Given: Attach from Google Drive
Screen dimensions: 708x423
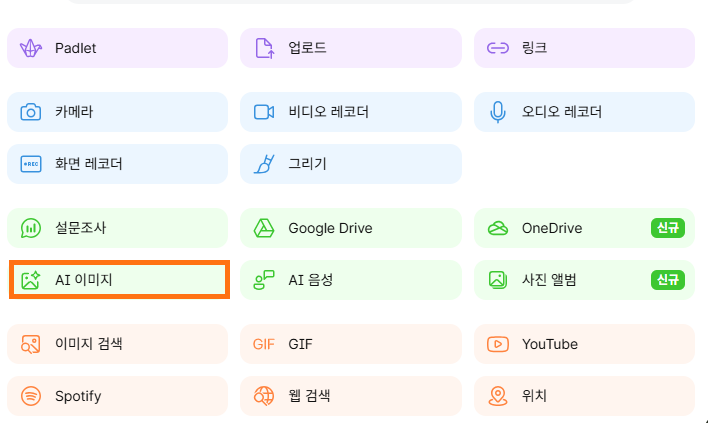Looking at the screenshot, I should coord(351,228).
